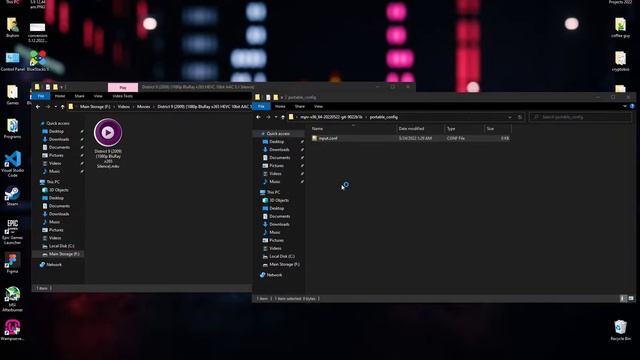Viewport: 640px width, 360px height.
Task: Click the Search portable_config field
Action: tap(580, 117)
